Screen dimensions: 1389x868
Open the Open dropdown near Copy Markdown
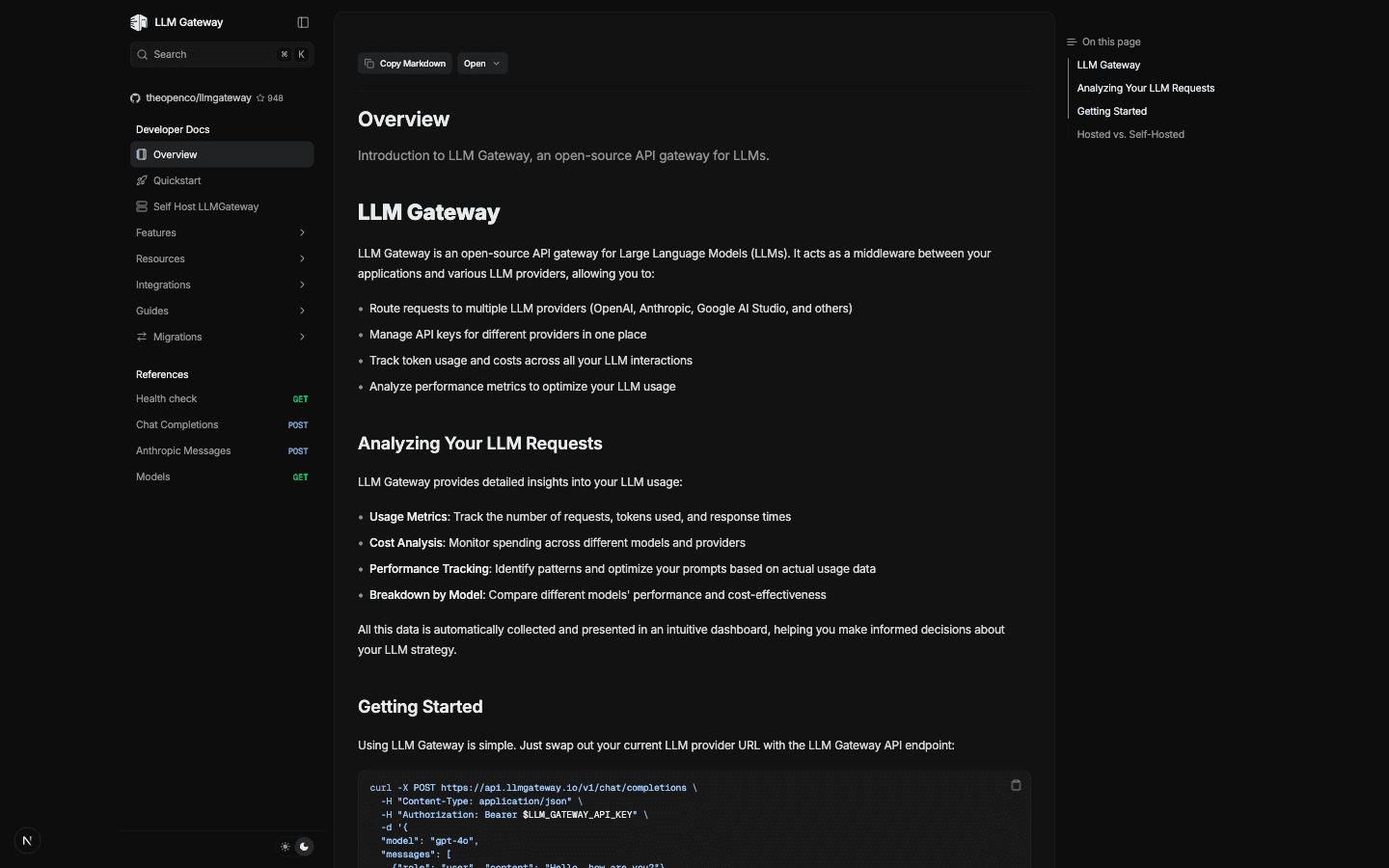tap(482, 63)
